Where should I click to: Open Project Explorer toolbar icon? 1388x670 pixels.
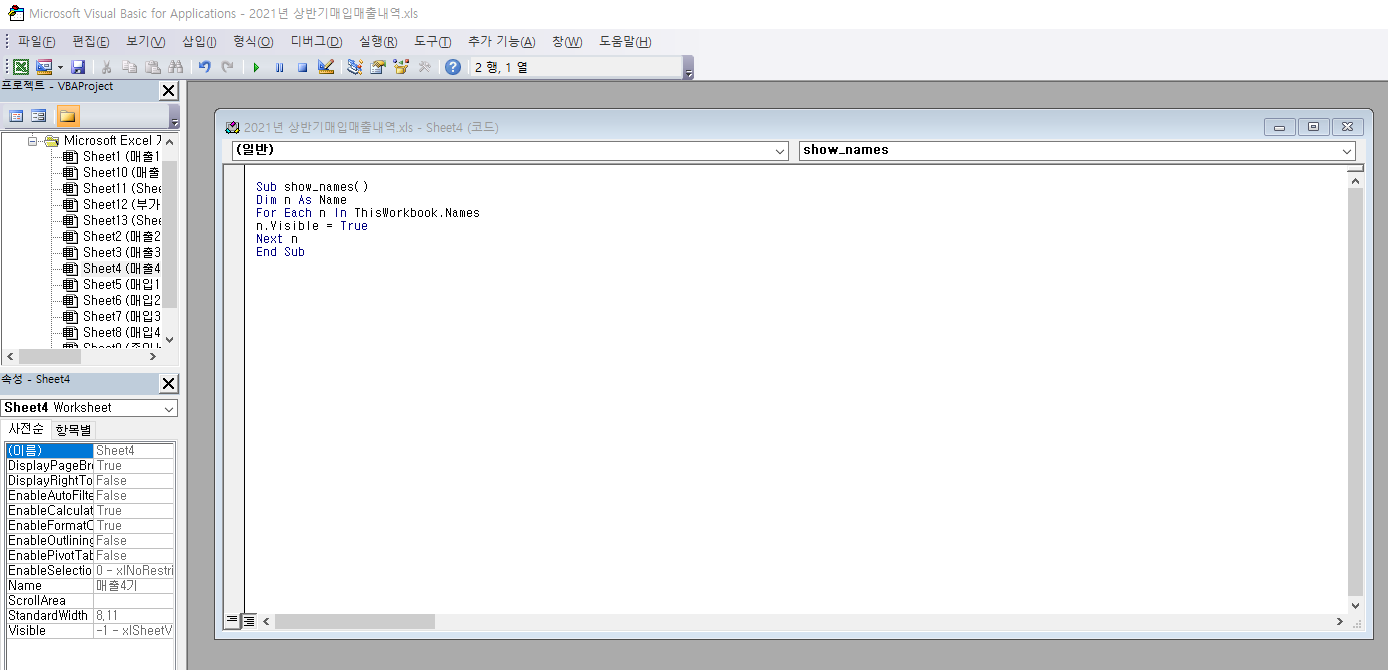[x=354, y=67]
